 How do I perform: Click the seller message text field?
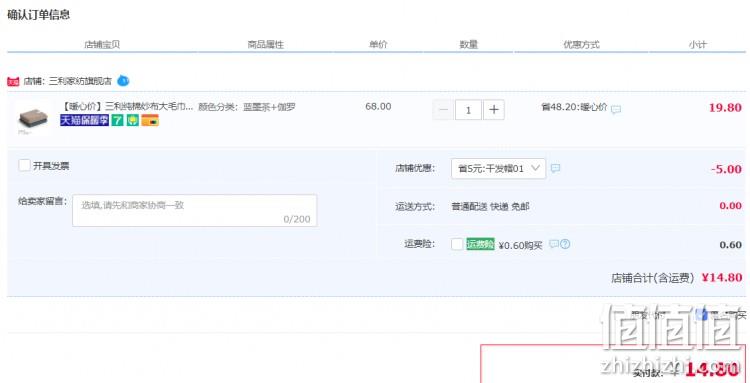click(x=195, y=210)
